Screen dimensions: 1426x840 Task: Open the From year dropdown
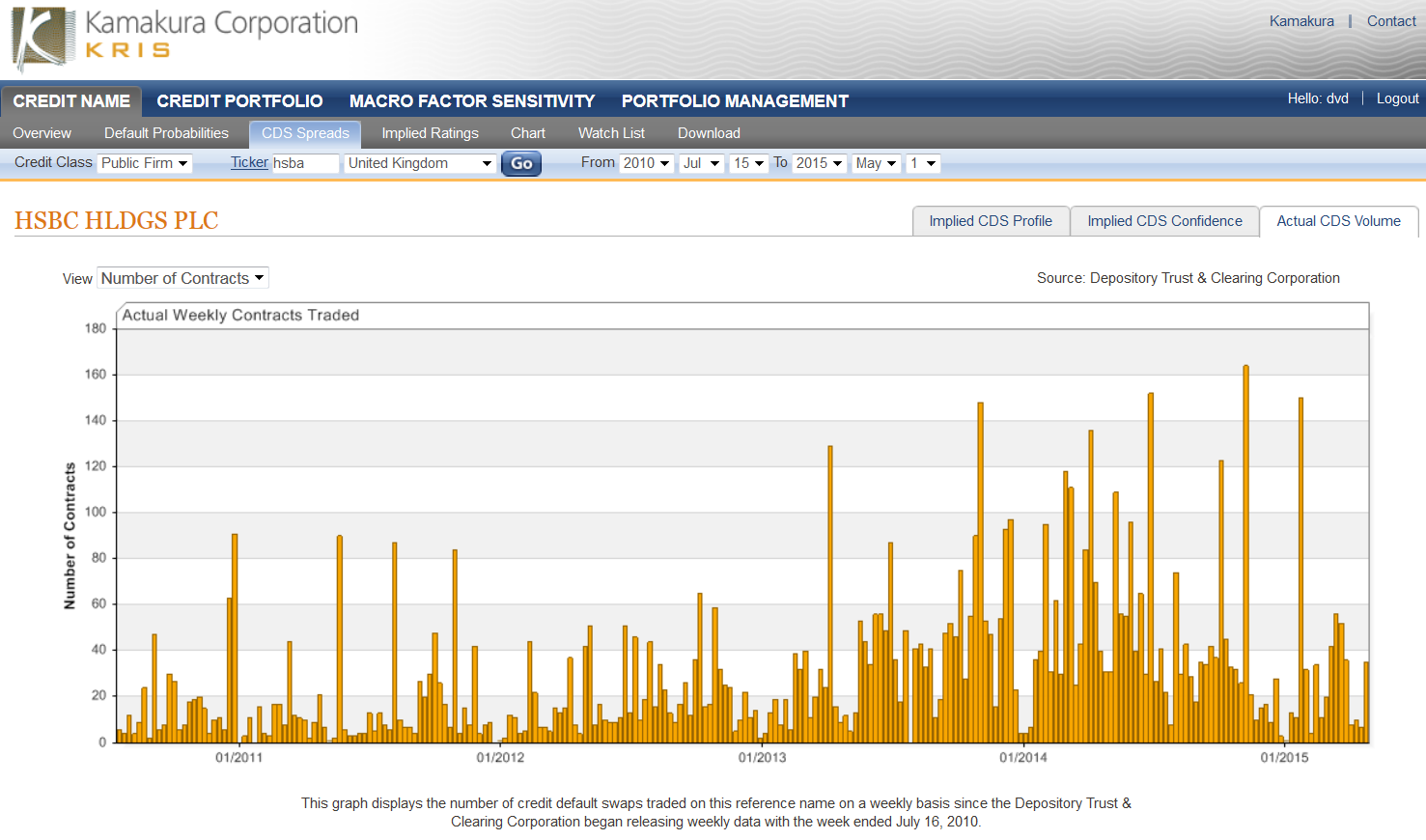point(646,162)
